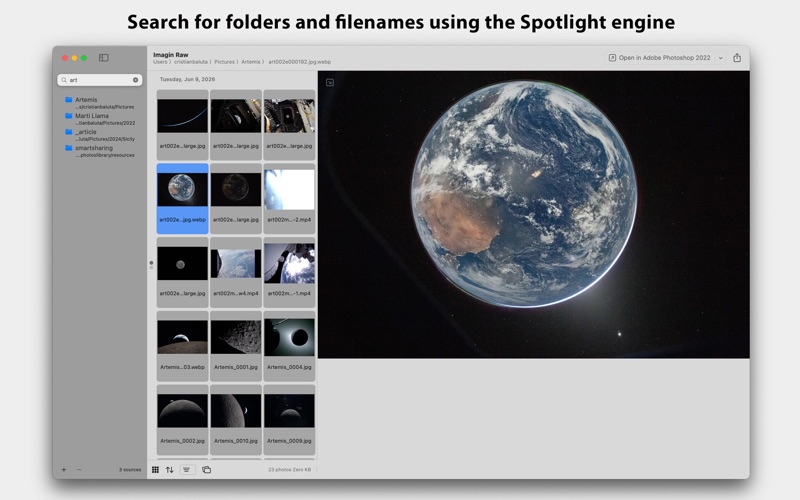This screenshot has height=500, width=800.
Task: Select the art002m...-2.mp4 video thumbnail
Action: [x=289, y=198]
